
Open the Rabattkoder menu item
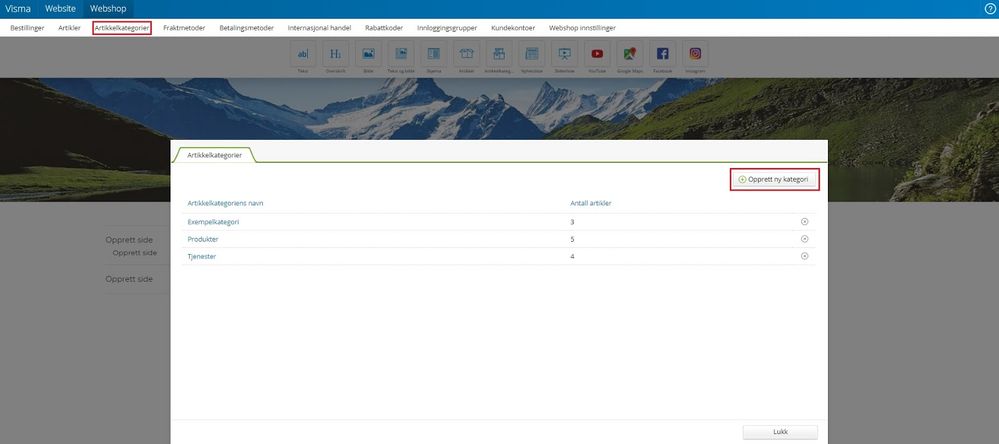click(384, 28)
